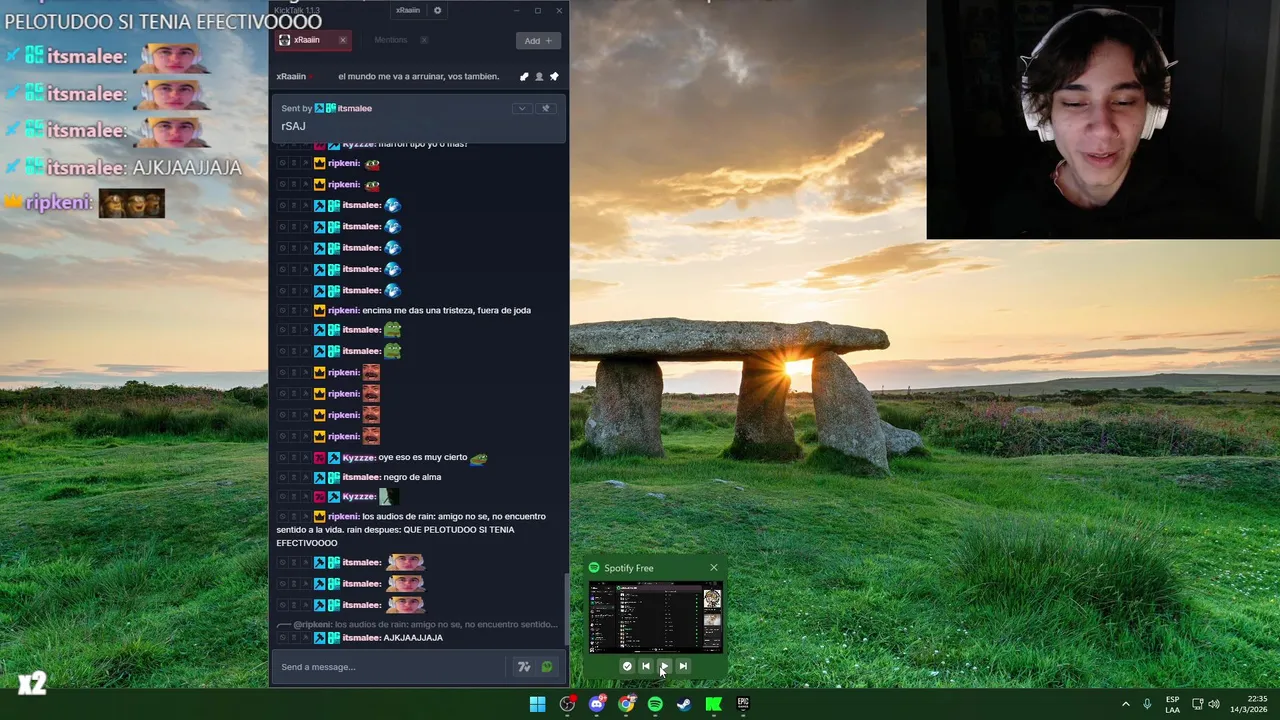Click the Spotify save-checkmark button in preview
This screenshot has width=1280, height=720.
(627, 666)
